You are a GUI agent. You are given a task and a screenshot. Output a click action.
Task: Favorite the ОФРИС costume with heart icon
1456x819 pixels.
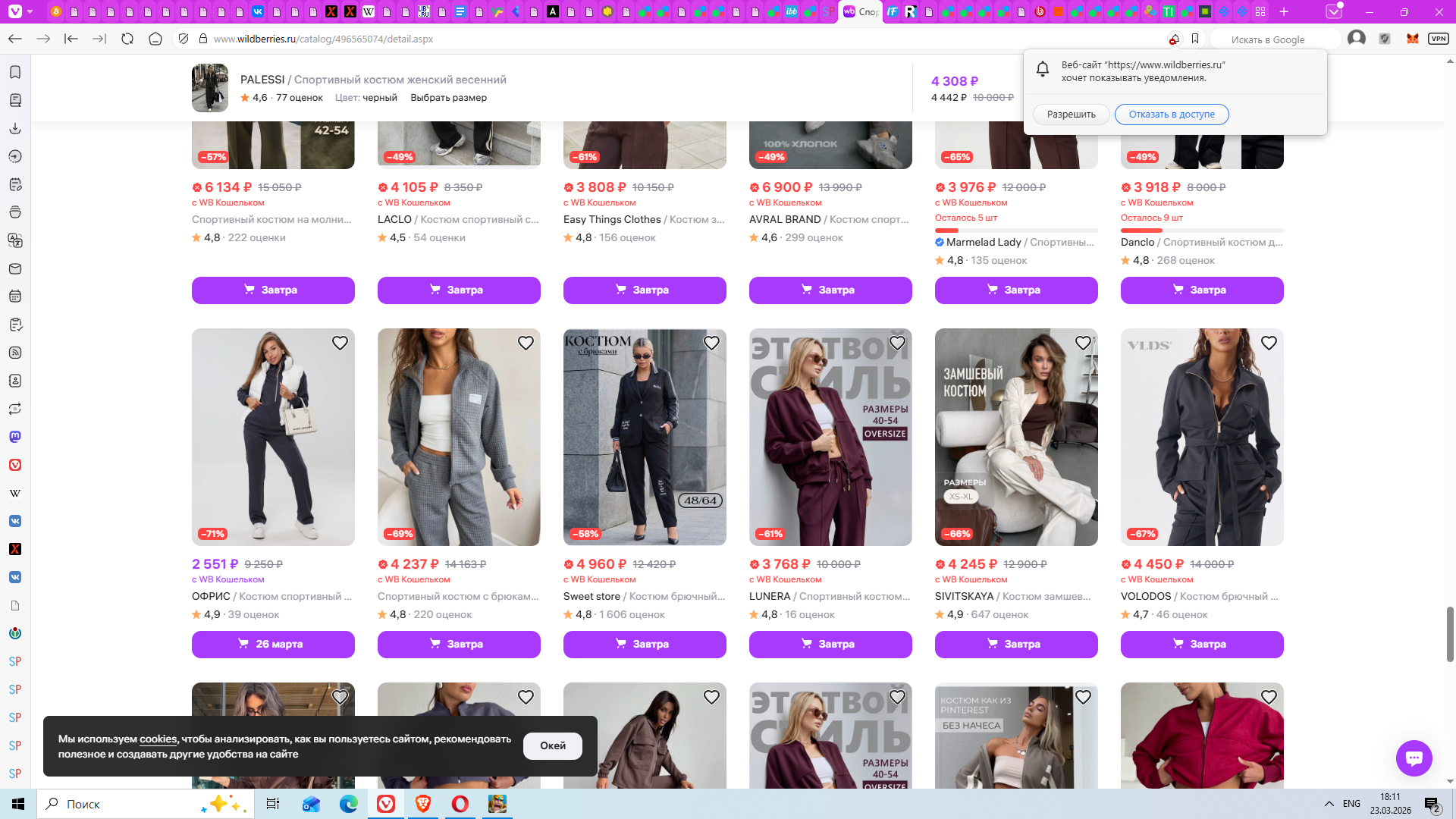(340, 343)
